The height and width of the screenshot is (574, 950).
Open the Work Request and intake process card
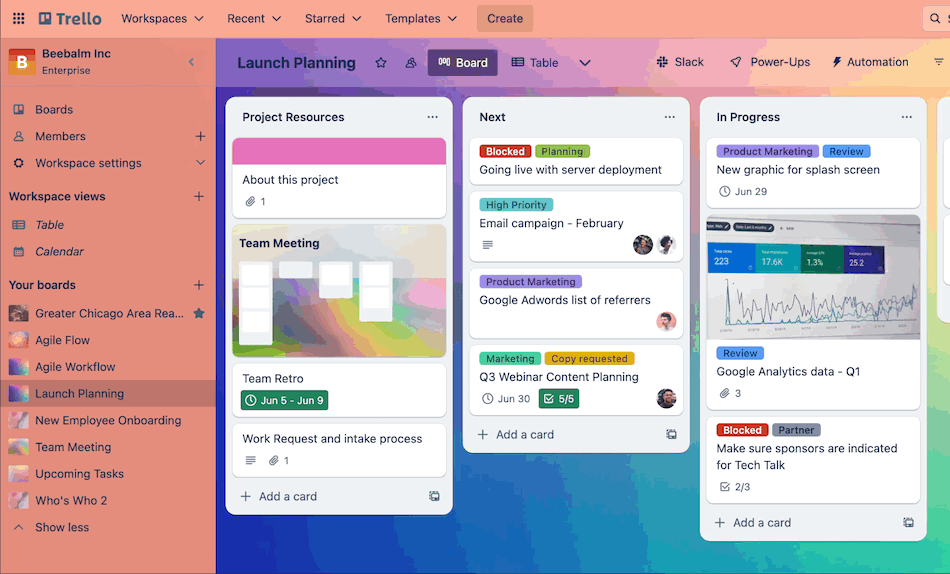[x=339, y=450]
